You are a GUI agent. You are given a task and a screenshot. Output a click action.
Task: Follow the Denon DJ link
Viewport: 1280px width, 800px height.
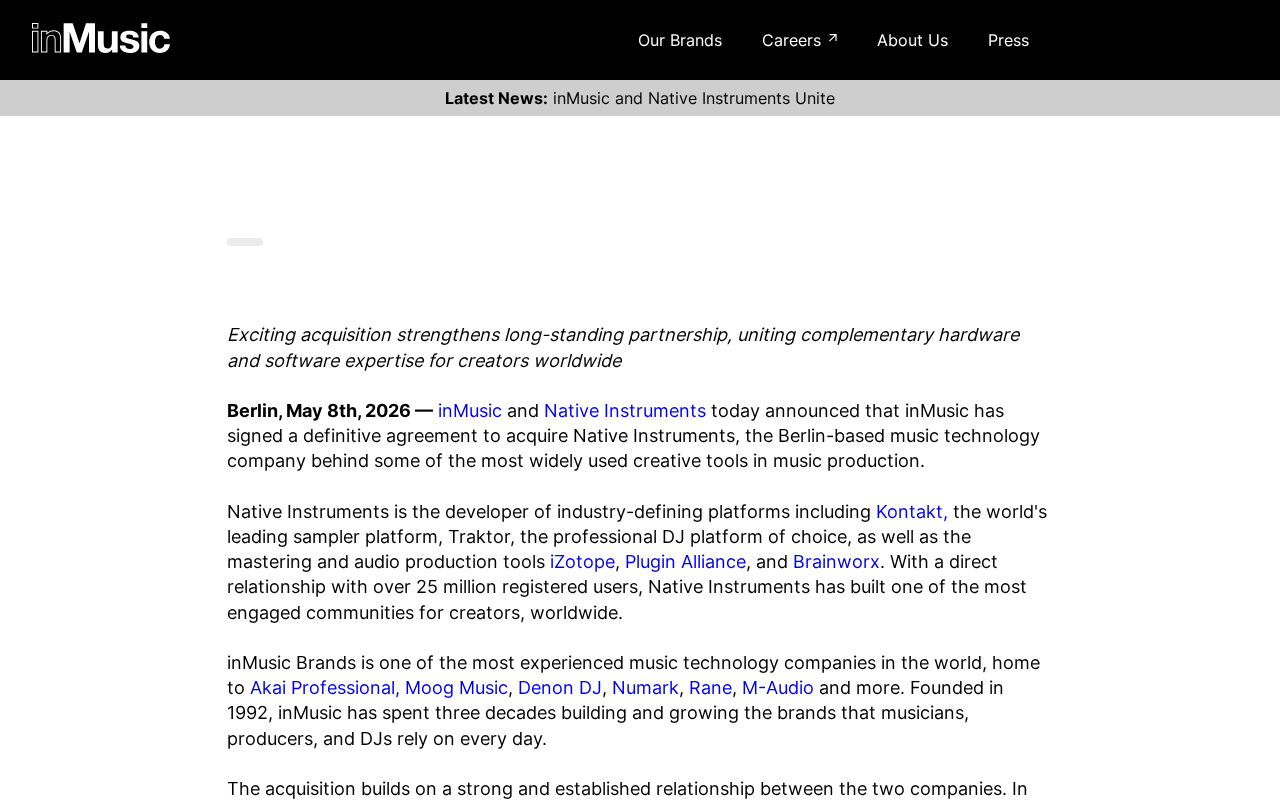560,688
